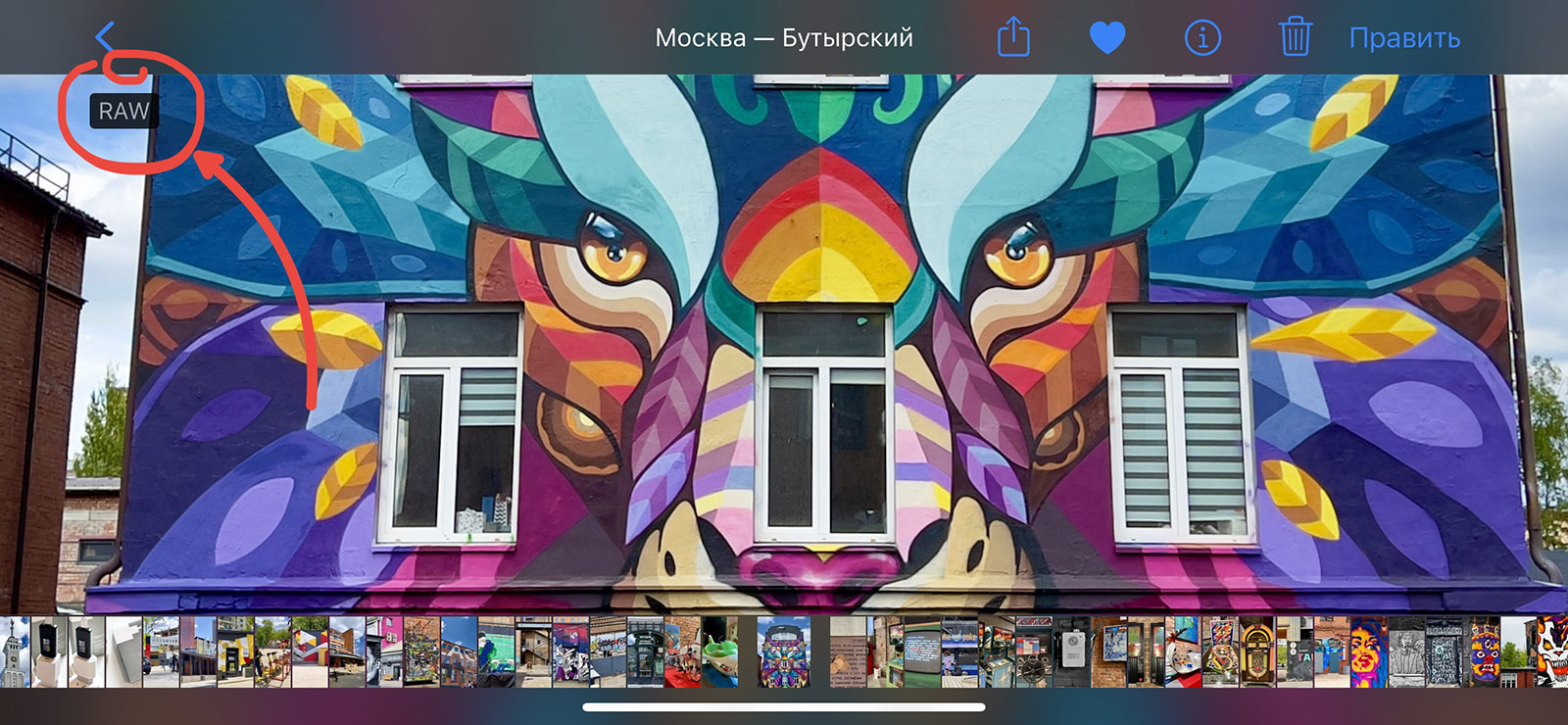Delete the photo with the trash icon

click(x=1295, y=37)
